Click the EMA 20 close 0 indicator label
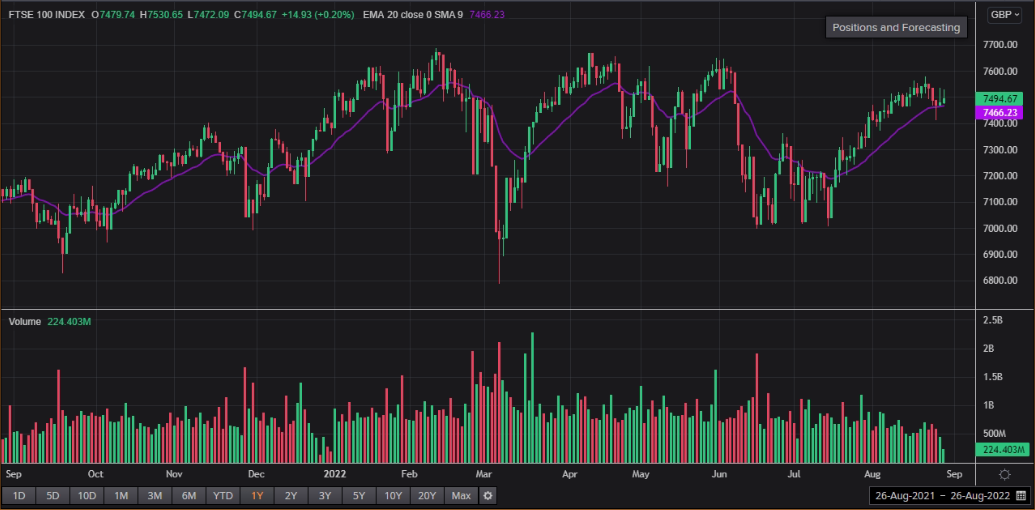Screen dimensions: 1035x510 coord(398,15)
